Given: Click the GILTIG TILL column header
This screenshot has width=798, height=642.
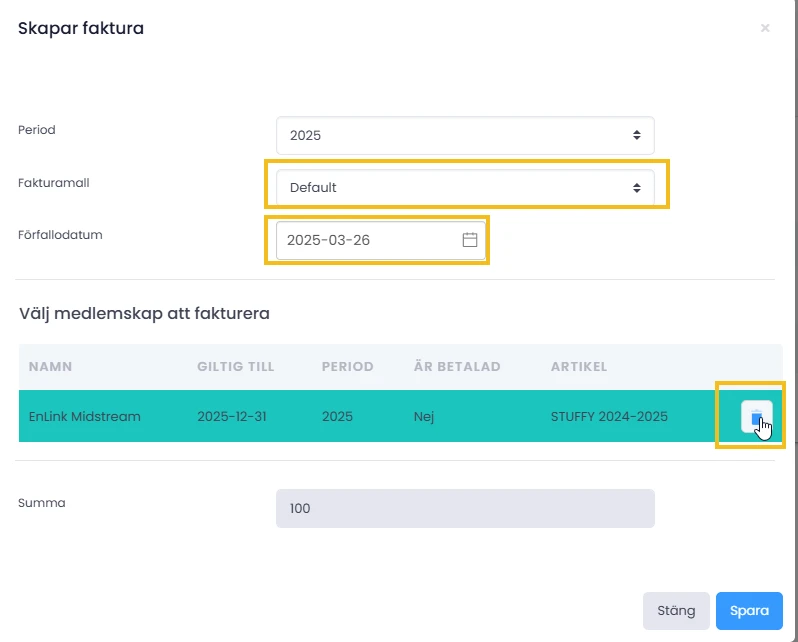Looking at the screenshot, I should pos(236,367).
